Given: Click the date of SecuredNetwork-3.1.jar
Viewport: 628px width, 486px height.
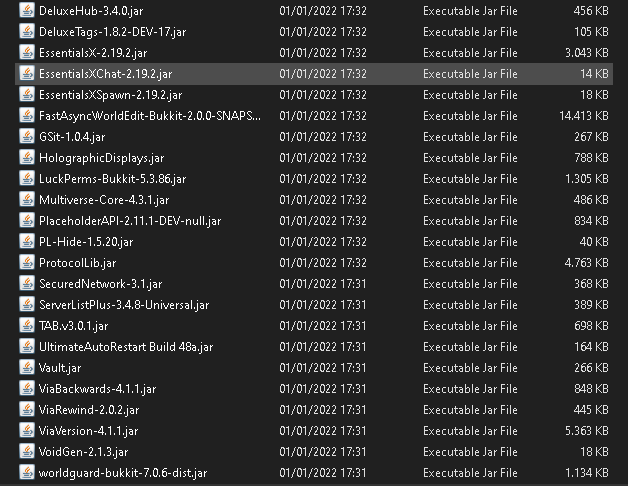Looking at the screenshot, I should pyautogui.click(x=322, y=284).
